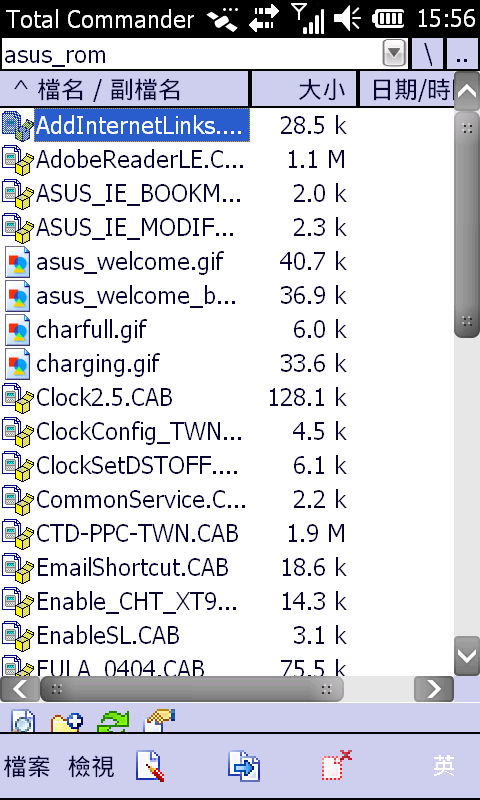The image size is (480, 800).
Task: Sort by 檔名 / 副檔名 column header
Action: pos(124,89)
